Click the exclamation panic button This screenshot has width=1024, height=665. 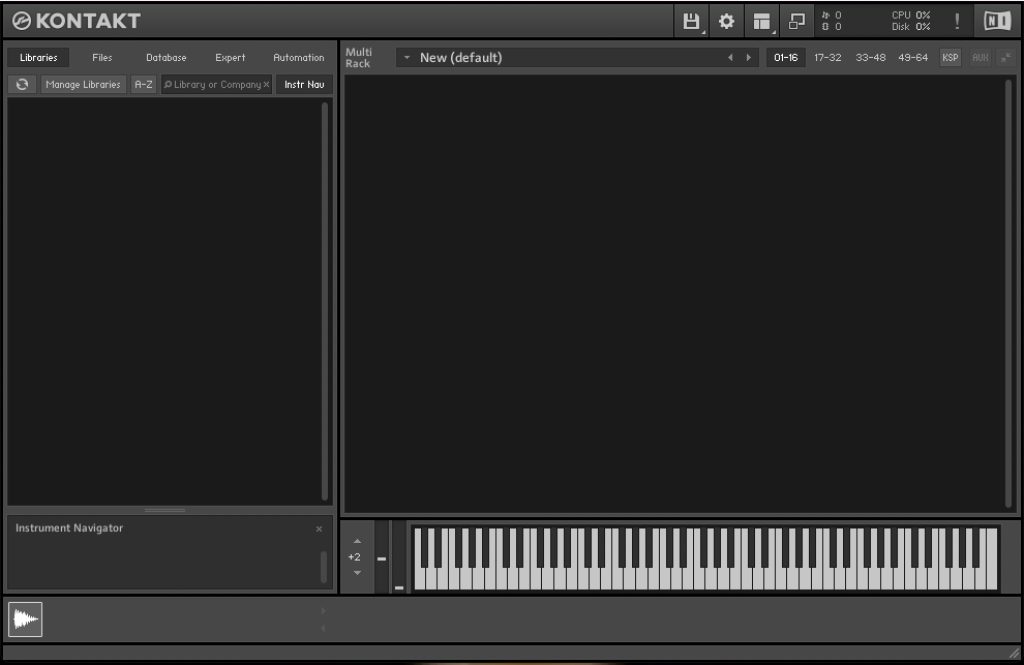(957, 21)
